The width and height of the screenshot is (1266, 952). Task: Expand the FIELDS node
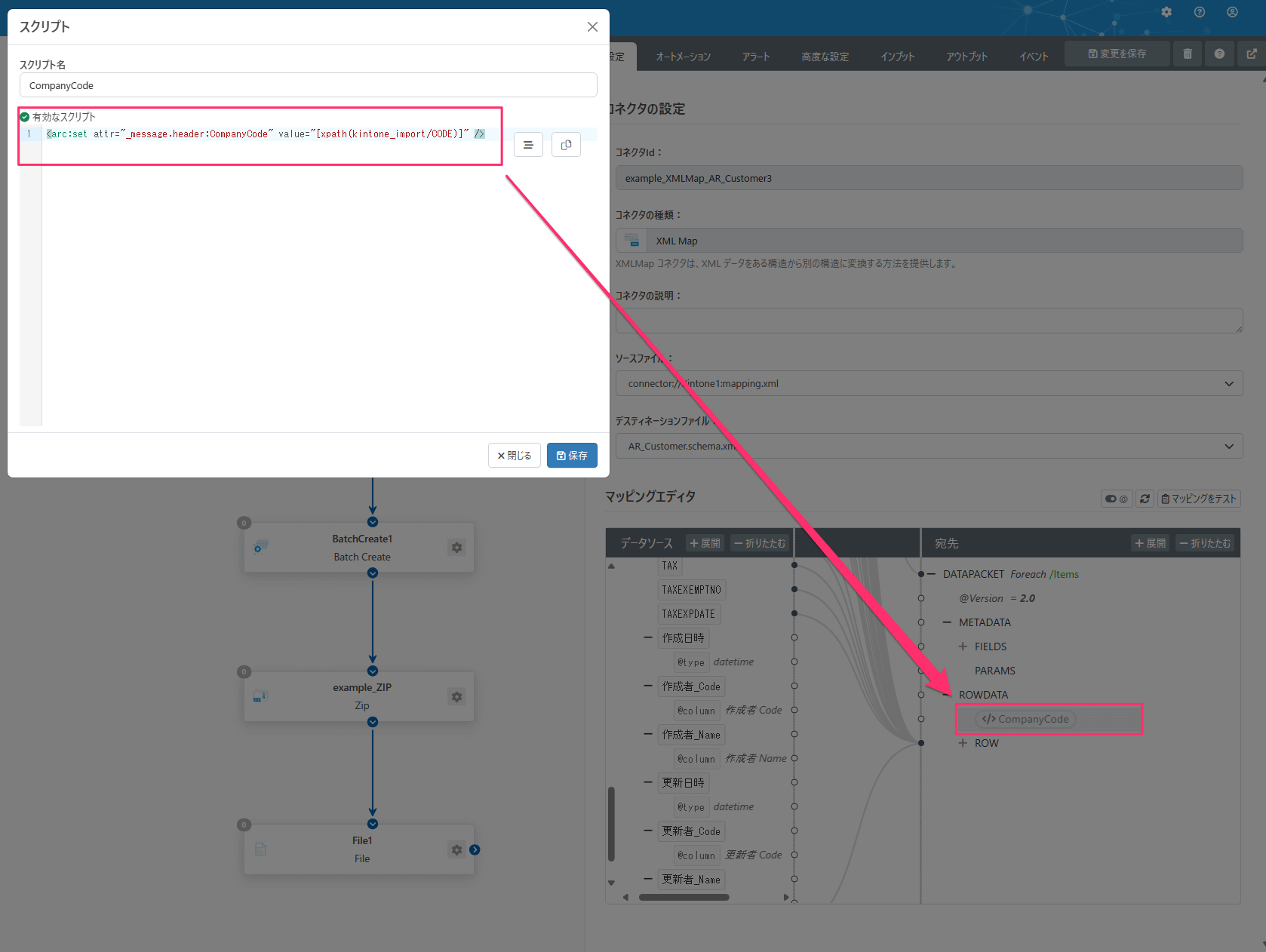pos(963,646)
